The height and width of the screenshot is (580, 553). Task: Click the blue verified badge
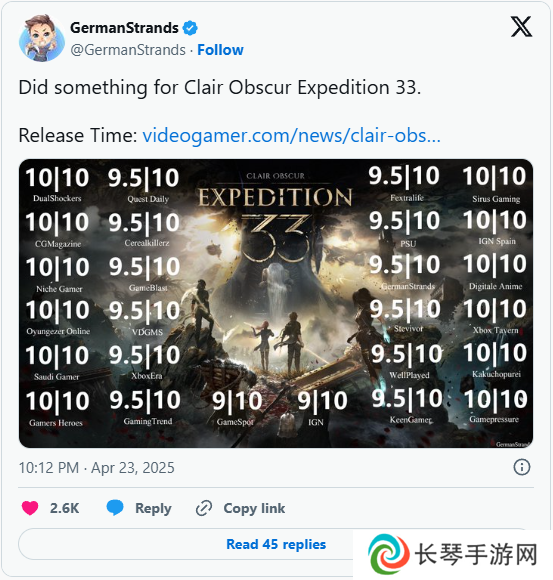[190, 28]
